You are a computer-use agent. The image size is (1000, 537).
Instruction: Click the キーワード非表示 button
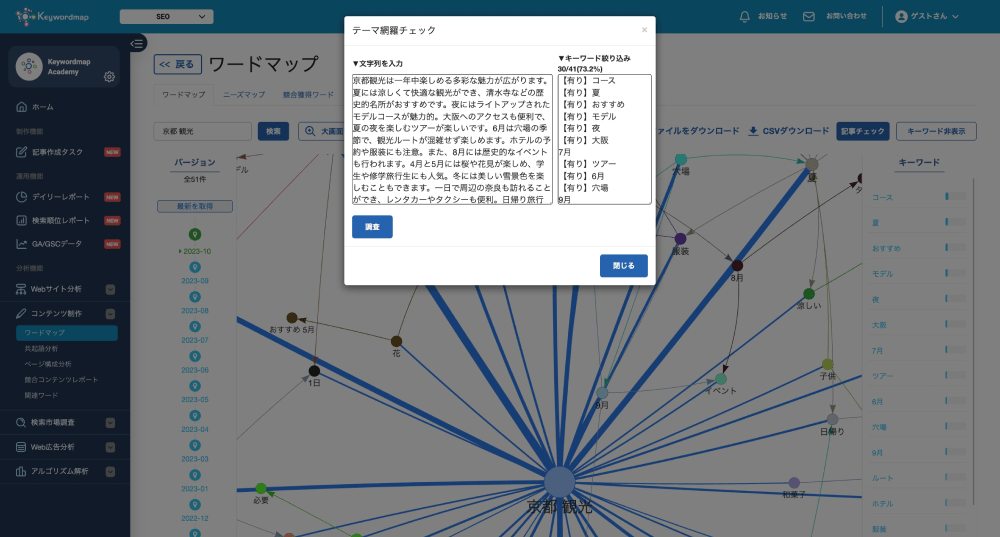(936, 131)
